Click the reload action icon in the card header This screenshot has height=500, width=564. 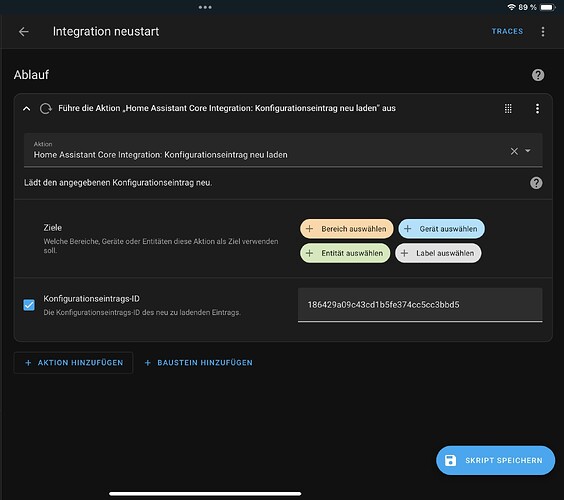tap(46, 109)
